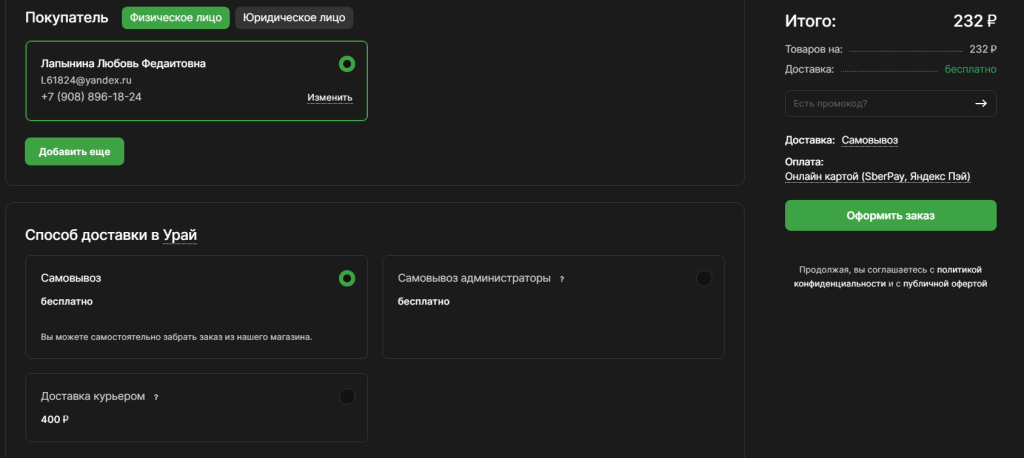The image size is (1024, 458).
Task: Click the Изменить link in the buyer card
Action: tap(329, 98)
